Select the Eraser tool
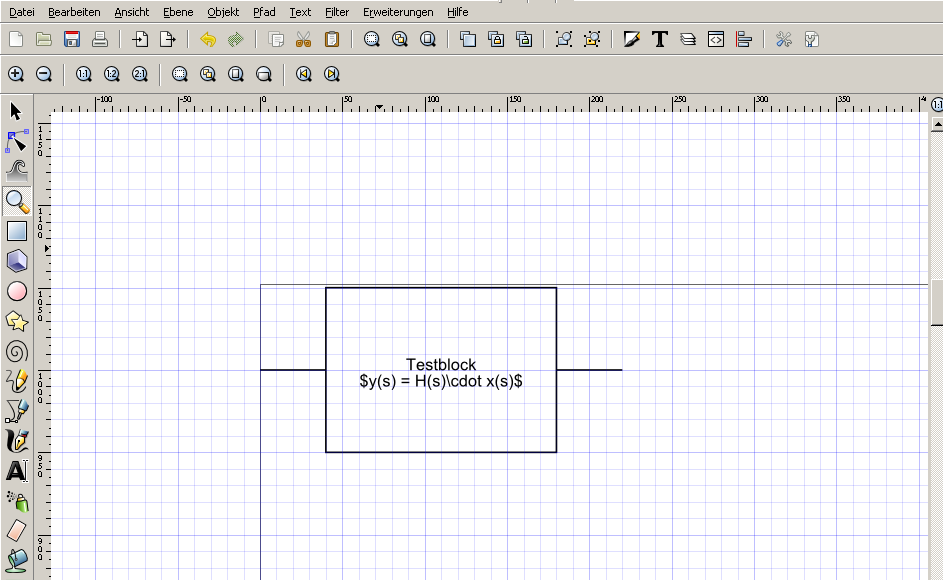 coord(17,529)
